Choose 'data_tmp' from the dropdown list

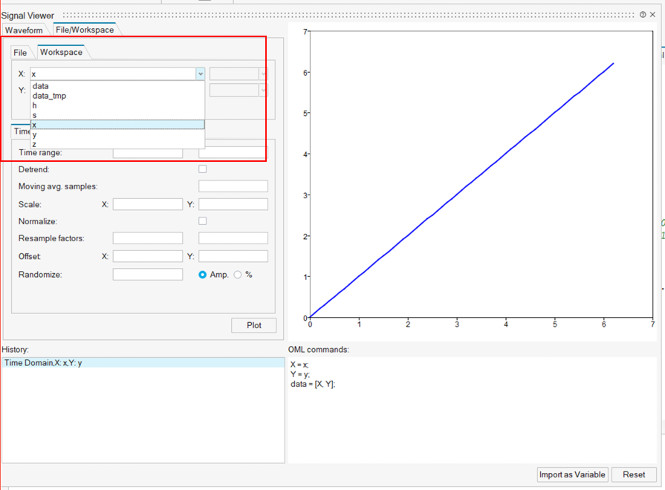click(x=49, y=96)
